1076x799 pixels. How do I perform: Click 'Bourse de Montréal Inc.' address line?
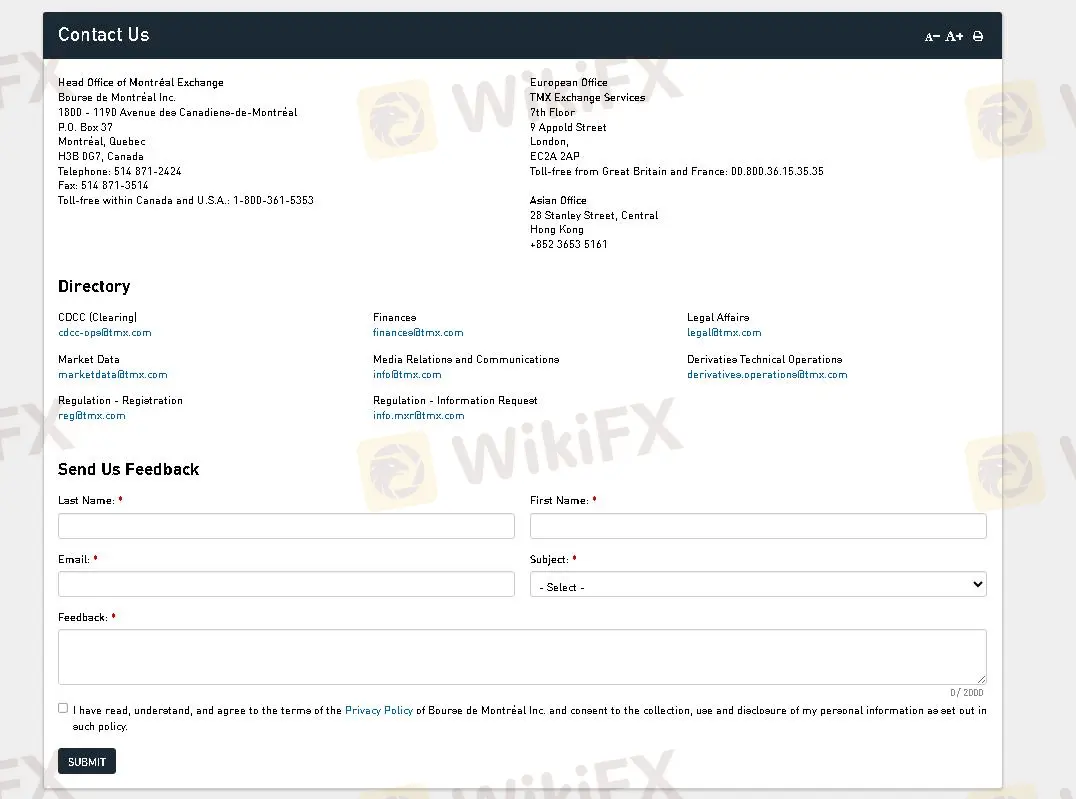pyautogui.click(x=117, y=97)
